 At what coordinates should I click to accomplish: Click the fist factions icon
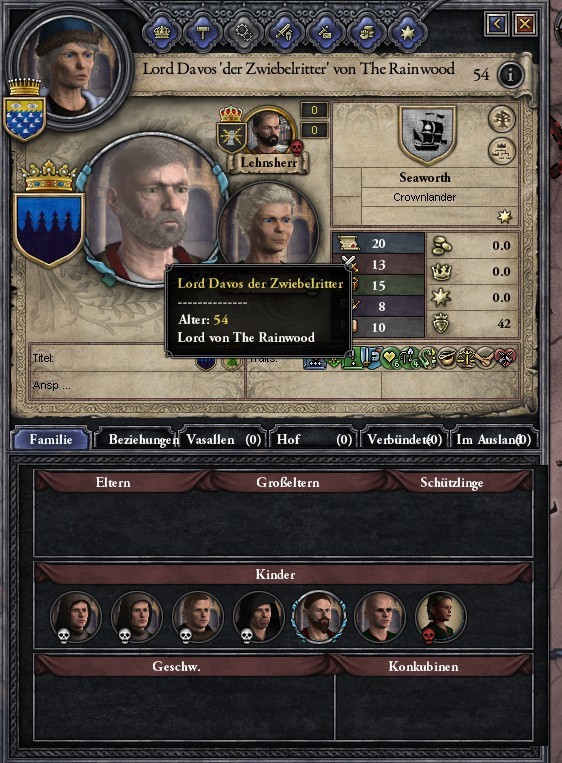[x=366, y=33]
